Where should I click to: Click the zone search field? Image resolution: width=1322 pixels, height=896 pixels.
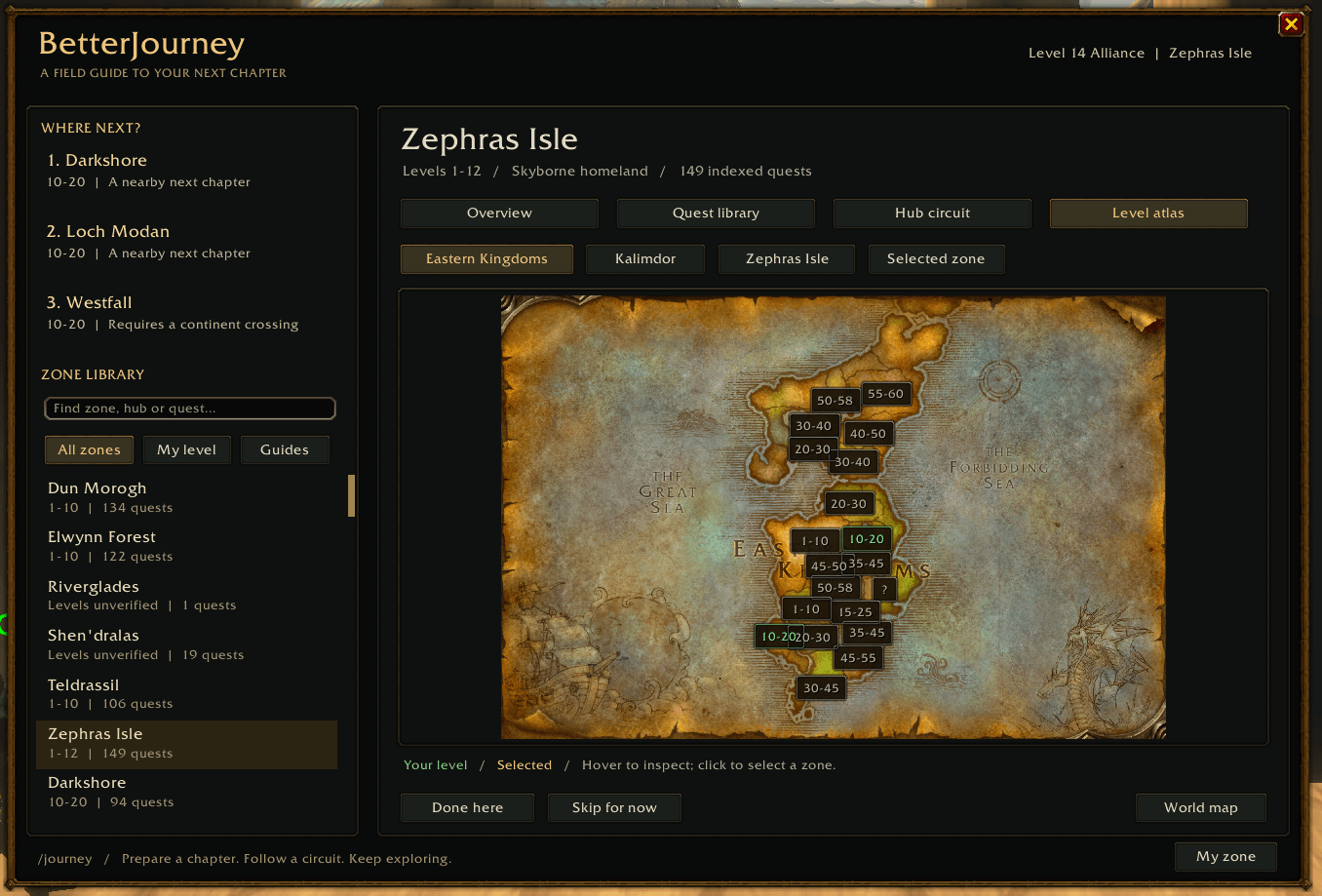(x=190, y=409)
